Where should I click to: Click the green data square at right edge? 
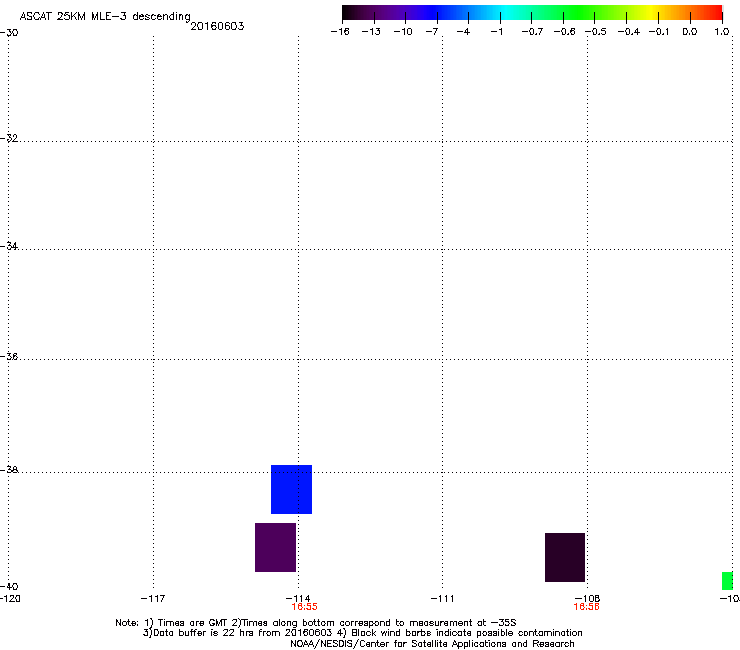tap(727, 581)
